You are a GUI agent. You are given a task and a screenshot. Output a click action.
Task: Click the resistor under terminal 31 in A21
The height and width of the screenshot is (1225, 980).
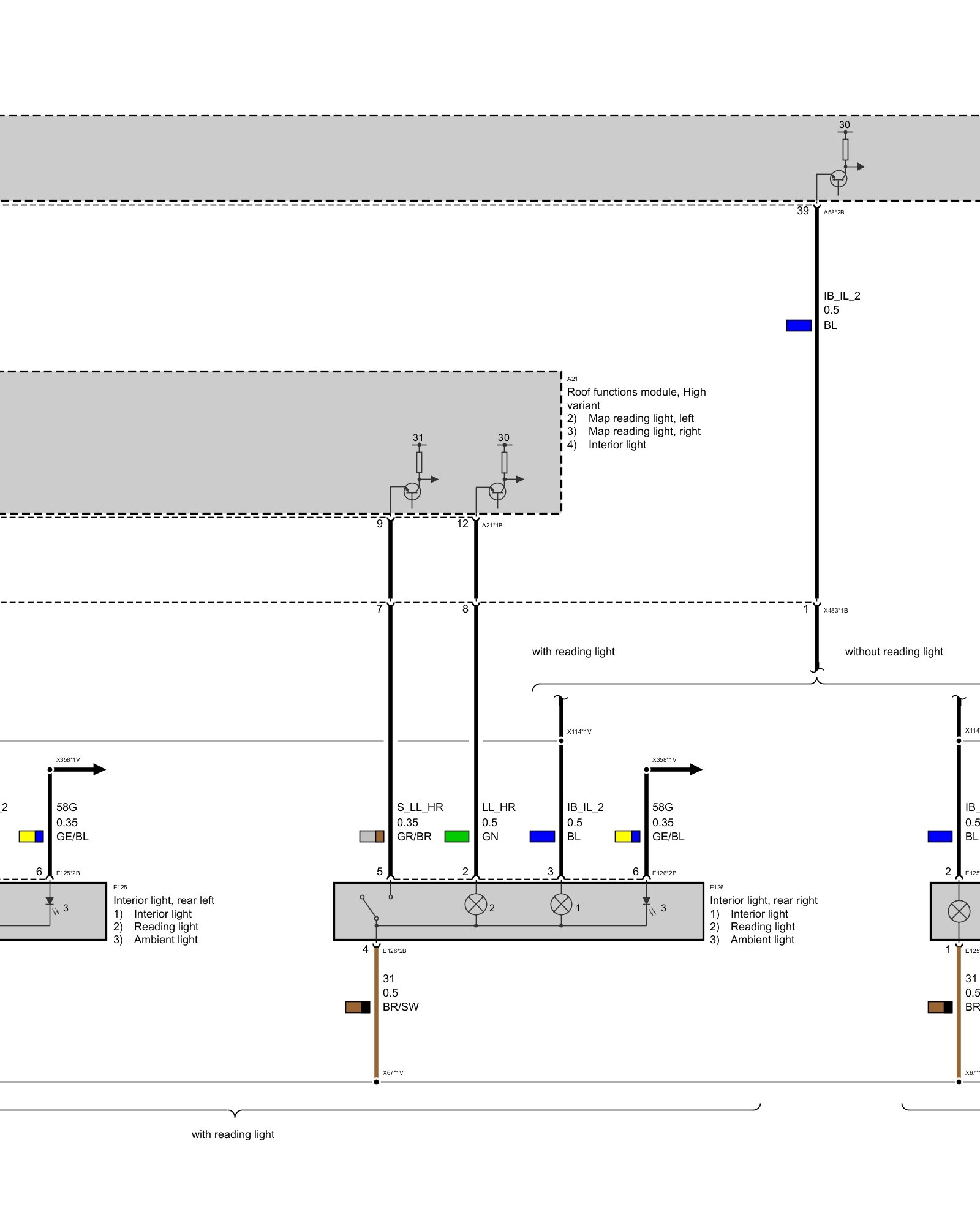tap(419, 462)
